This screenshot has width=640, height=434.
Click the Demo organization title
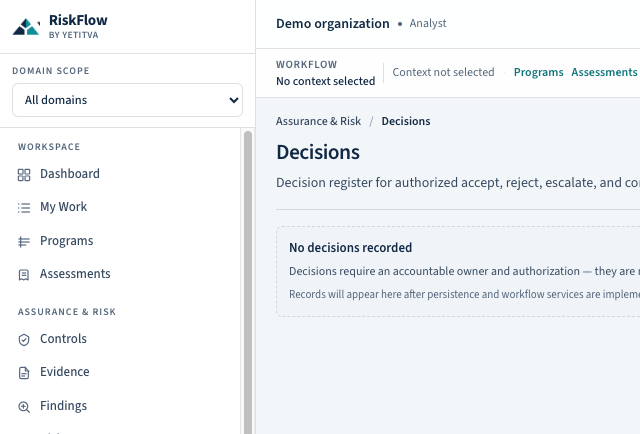(x=333, y=24)
